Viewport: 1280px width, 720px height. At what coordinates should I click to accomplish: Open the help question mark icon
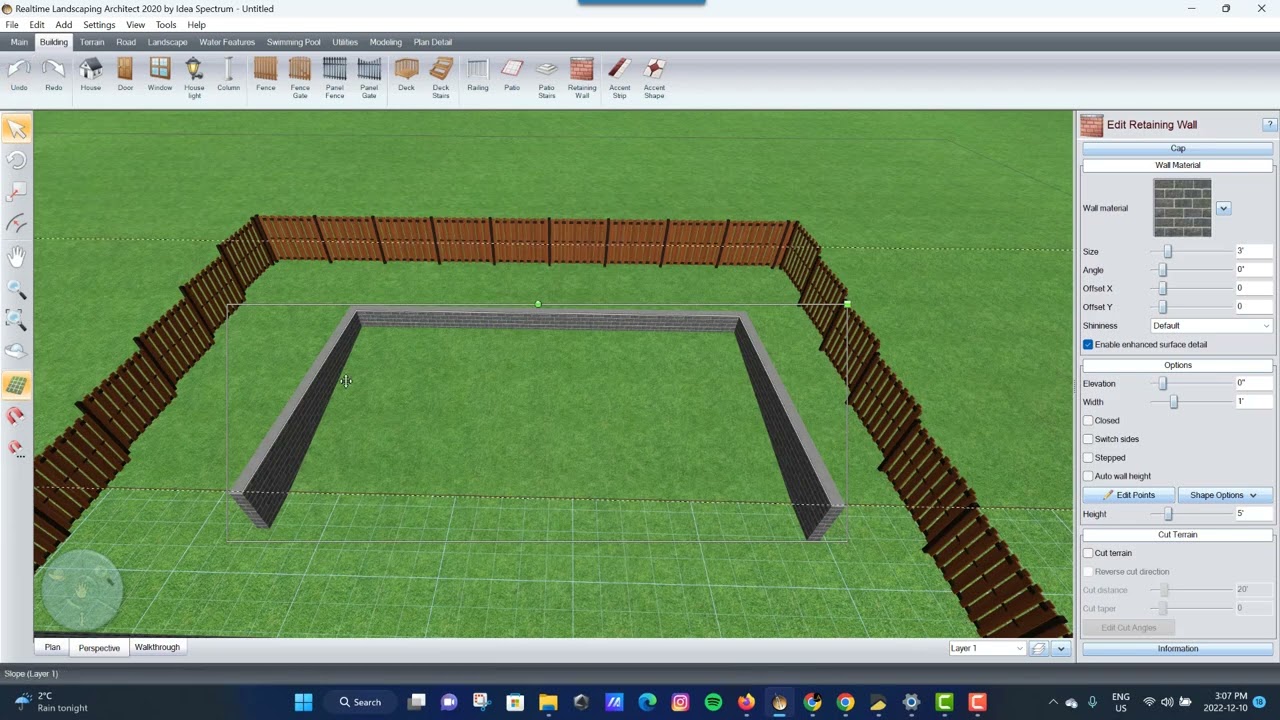1270,125
